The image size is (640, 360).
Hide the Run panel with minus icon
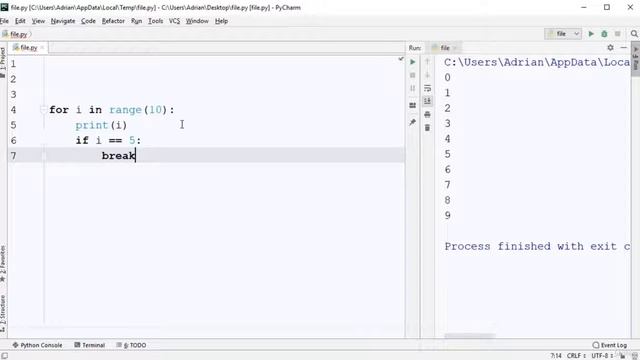pyautogui.click(x=623, y=48)
